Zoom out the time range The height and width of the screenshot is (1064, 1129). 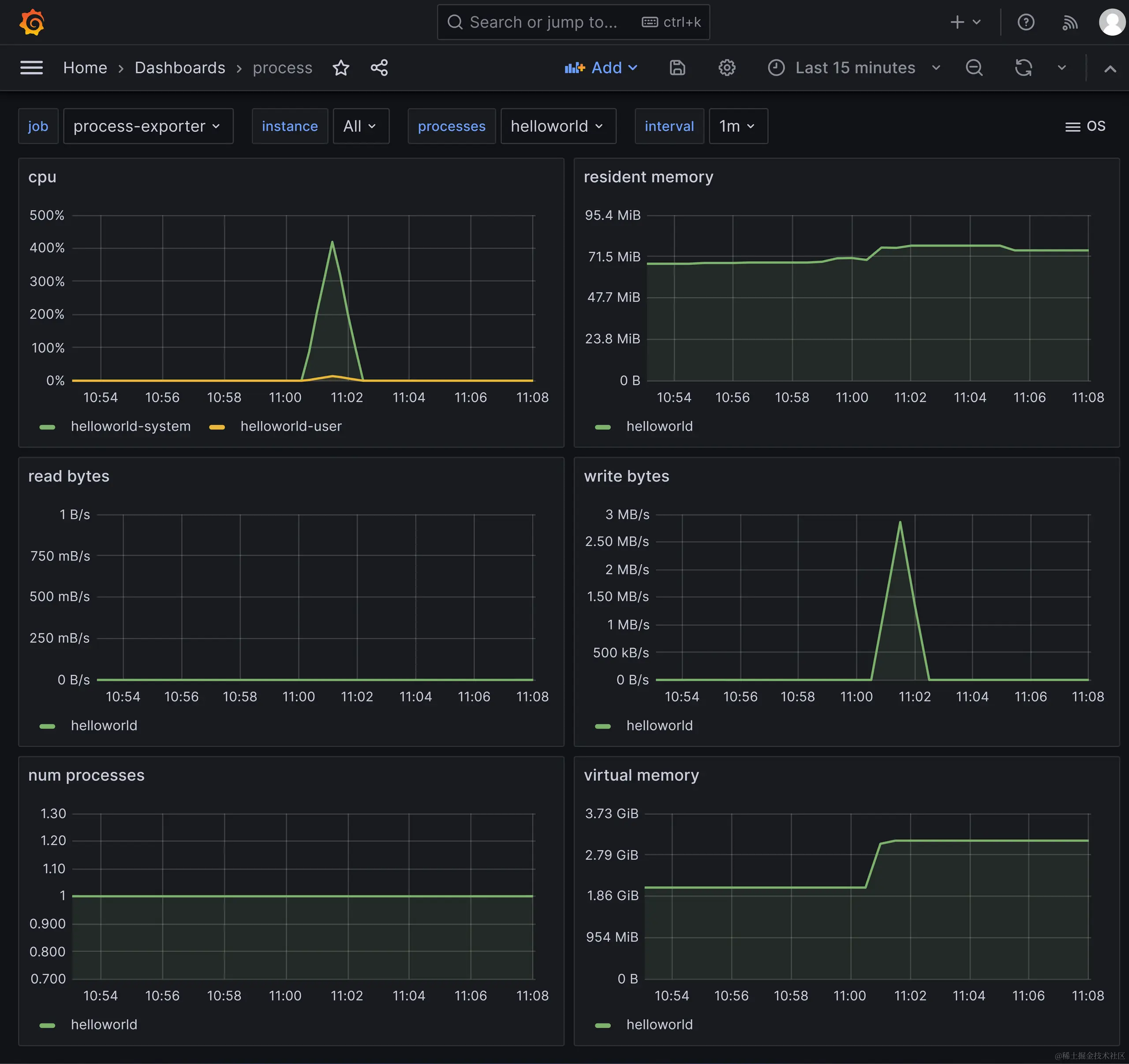click(x=974, y=67)
